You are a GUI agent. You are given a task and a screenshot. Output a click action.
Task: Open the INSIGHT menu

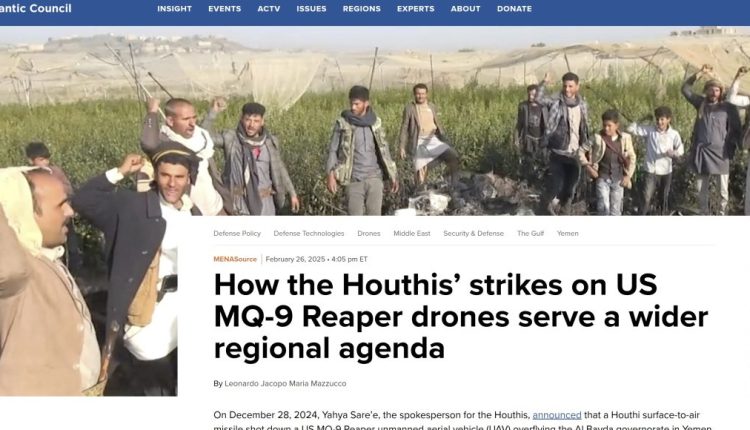(175, 9)
